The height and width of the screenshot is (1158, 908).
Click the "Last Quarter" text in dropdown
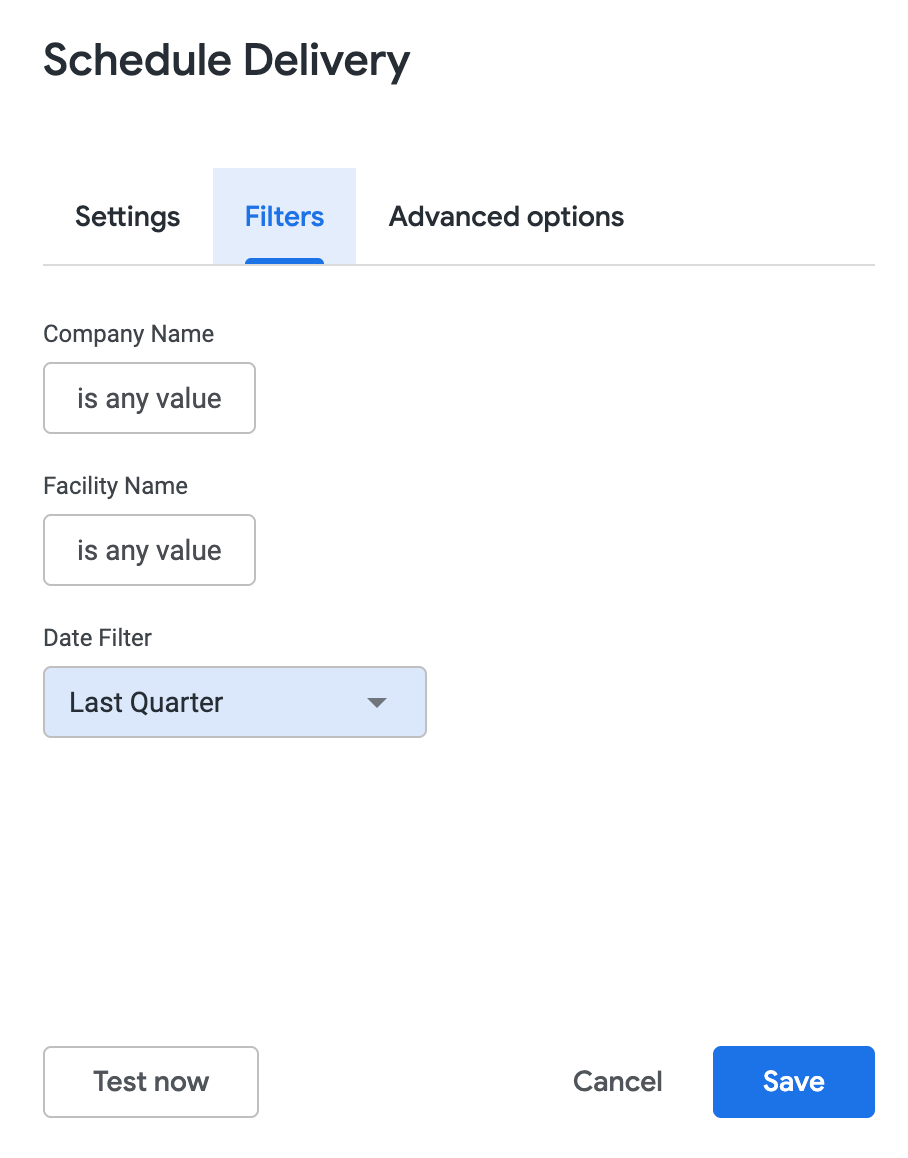(x=146, y=702)
